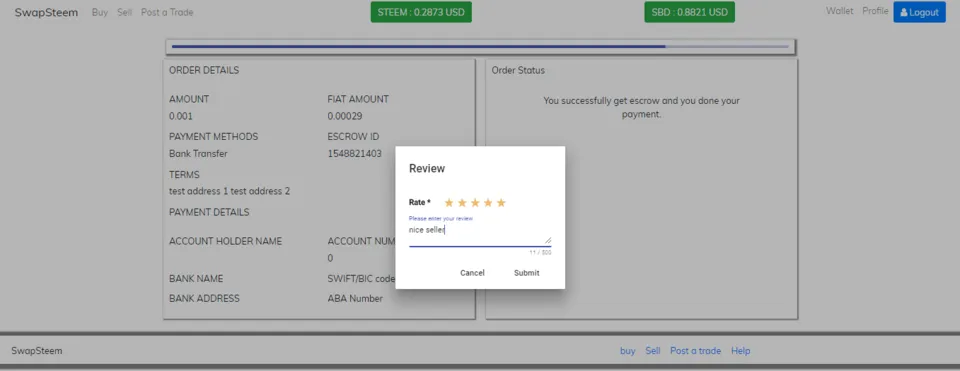This screenshot has width=960, height=371.
Task: Click the 'ACCOUNT HOLDER NAME' label
Action: click(225, 241)
